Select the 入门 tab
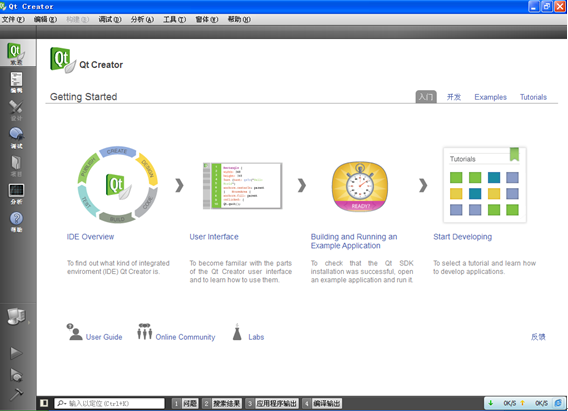This screenshot has height=411, width=568. tap(426, 97)
